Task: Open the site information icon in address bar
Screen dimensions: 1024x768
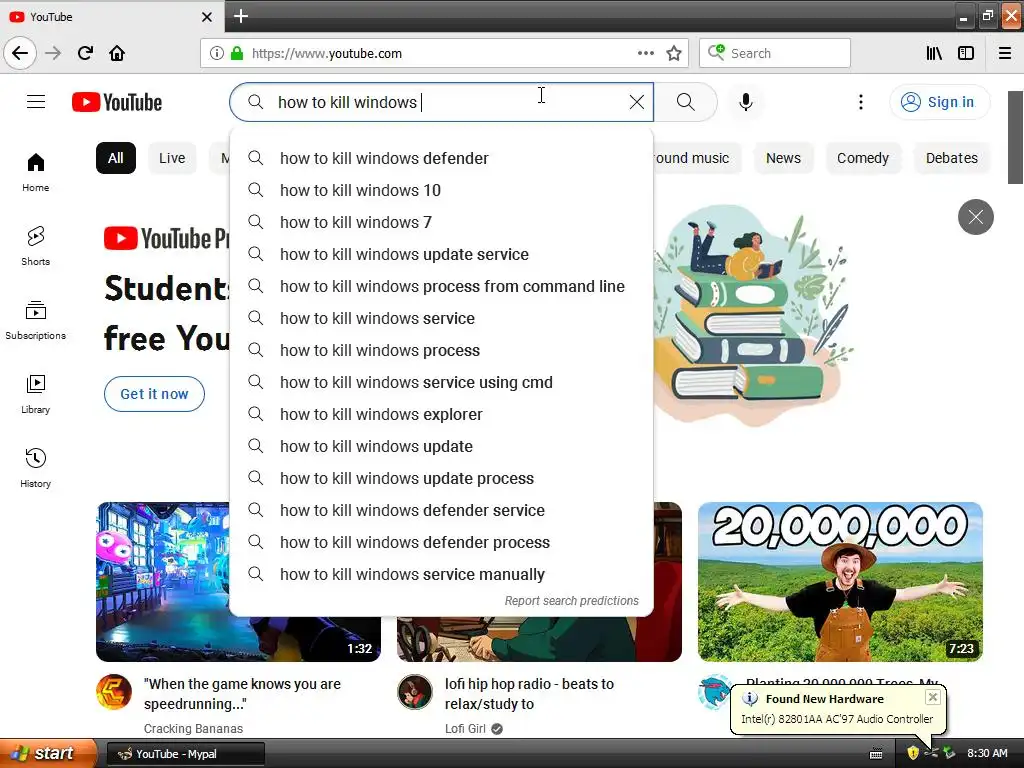Action: click(x=216, y=53)
